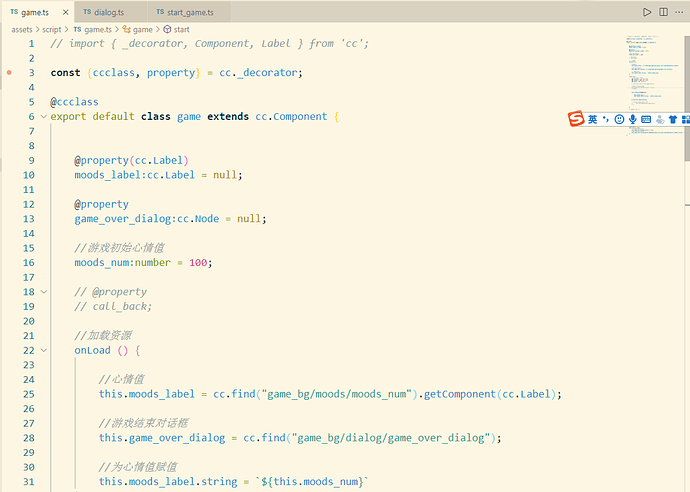The width and height of the screenshot is (690, 492).
Task: Click '@property(cc.Label)' on line 9
Action: point(132,161)
